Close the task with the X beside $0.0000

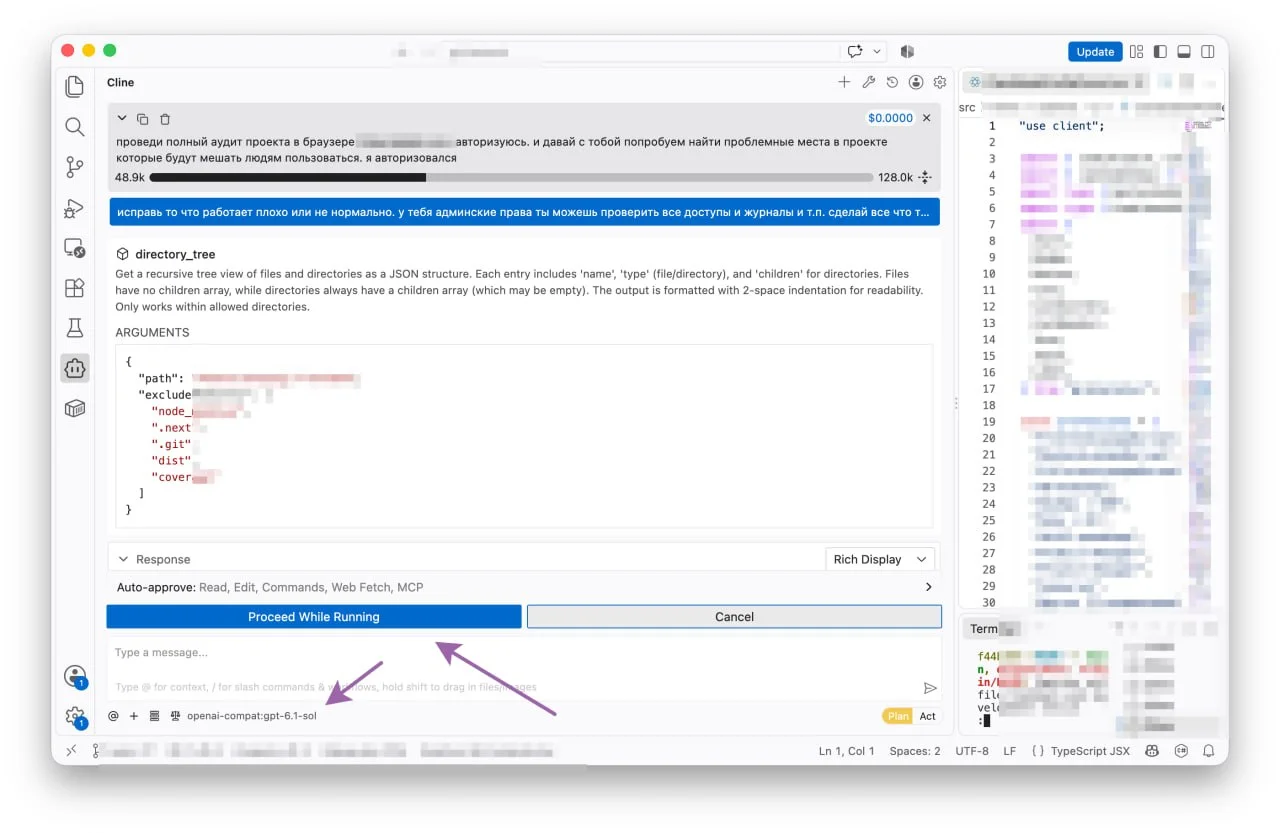(927, 118)
